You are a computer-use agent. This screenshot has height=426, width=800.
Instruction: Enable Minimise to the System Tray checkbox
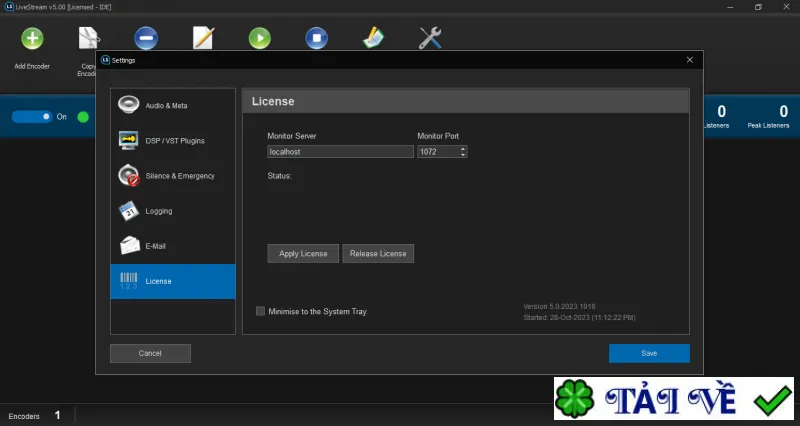(x=260, y=311)
